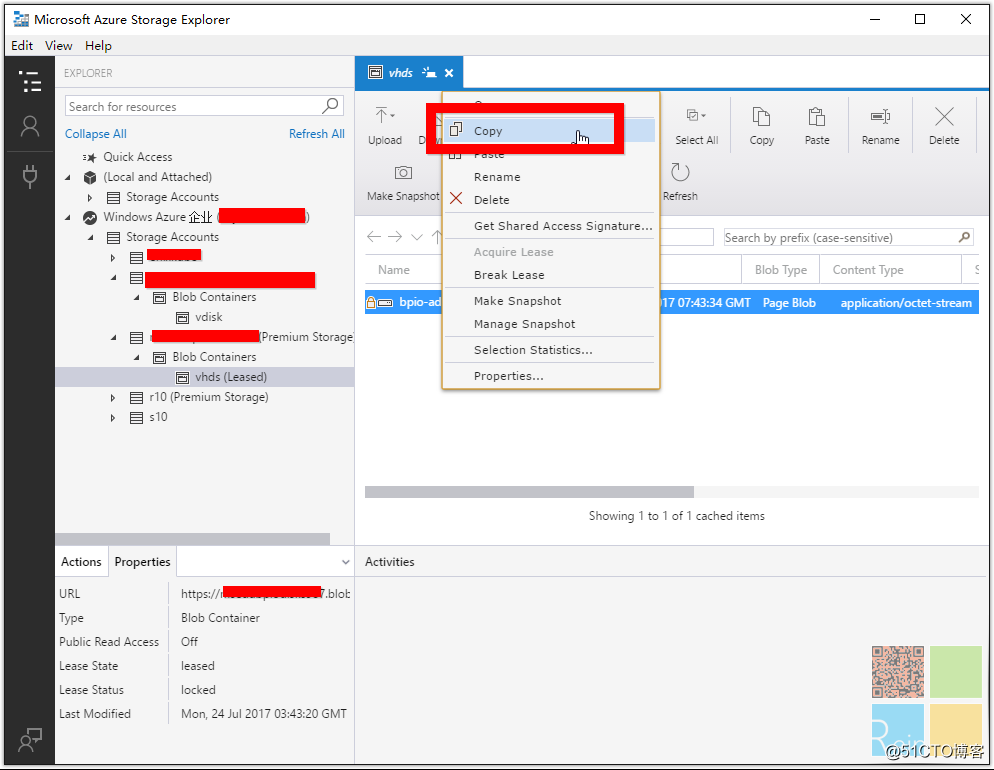Screen dimensions: 994x770
Task: Click the Make Snapshot camera toolbar button
Action: point(403,183)
